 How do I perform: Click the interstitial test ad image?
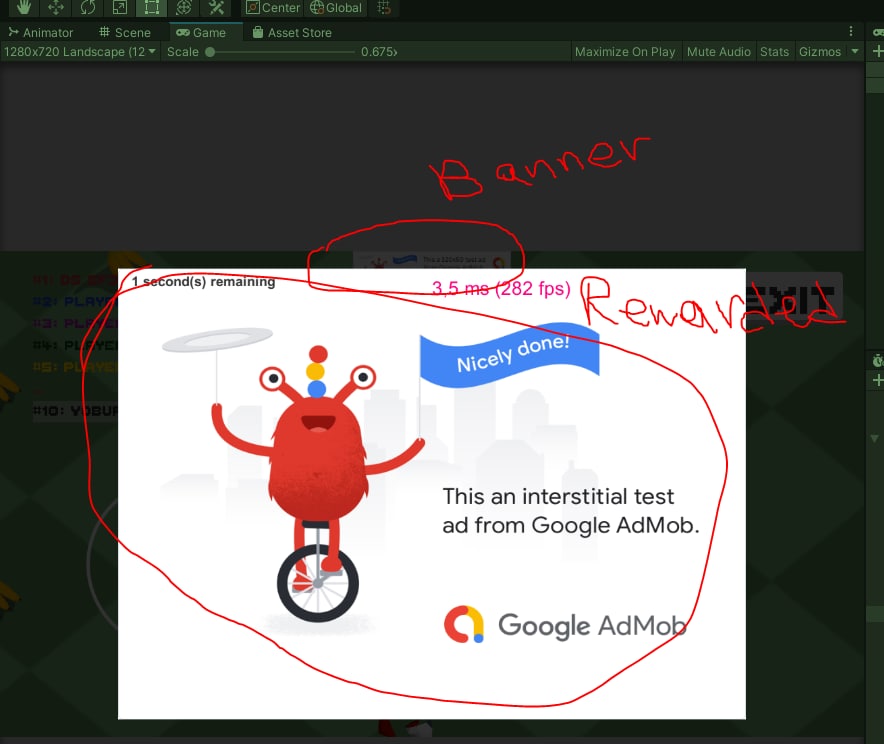pos(431,494)
